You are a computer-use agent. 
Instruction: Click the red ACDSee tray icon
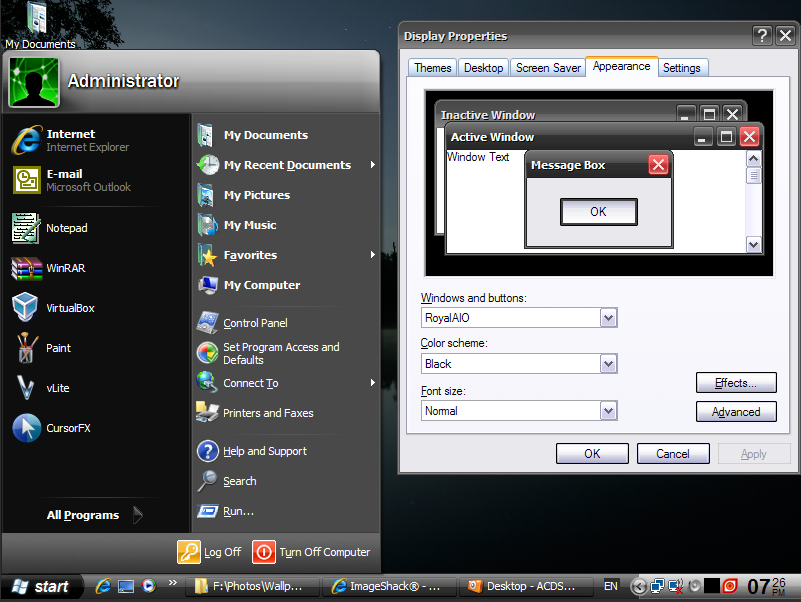click(x=730, y=586)
